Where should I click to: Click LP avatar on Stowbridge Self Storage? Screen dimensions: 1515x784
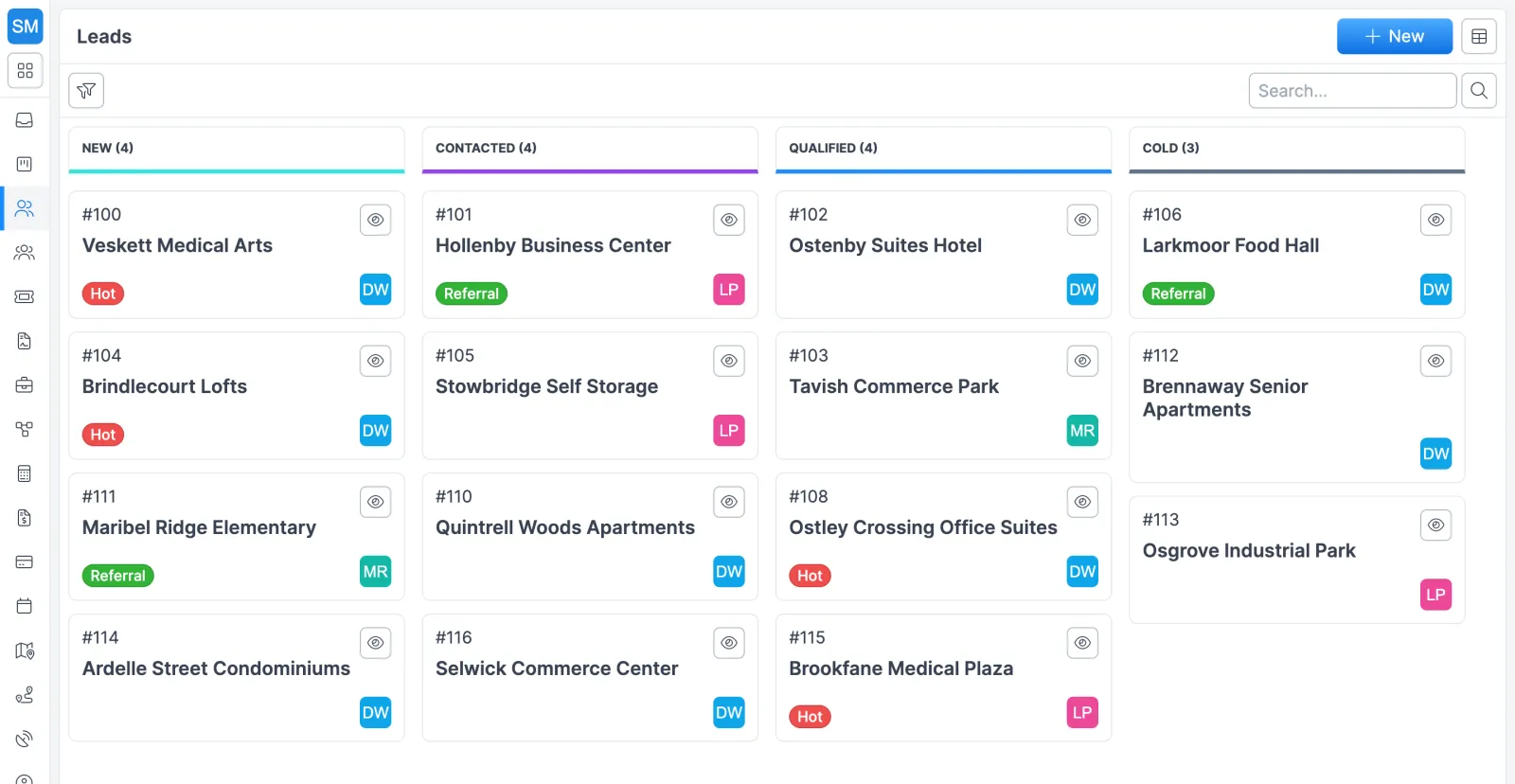pos(729,431)
